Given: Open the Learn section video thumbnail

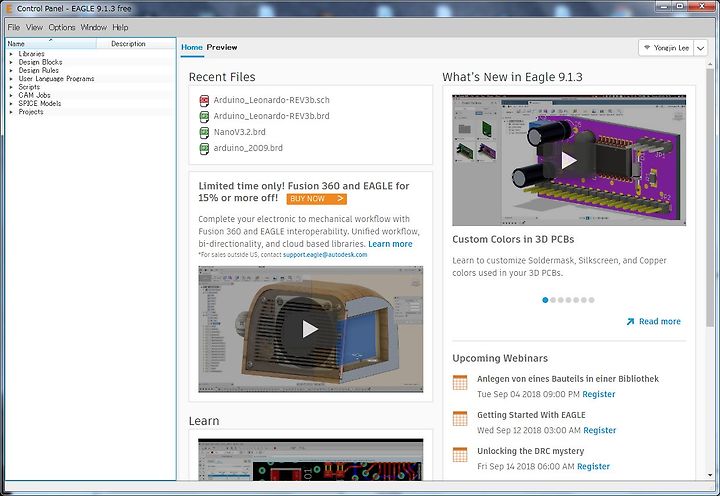Looking at the screenshot, I should coord(310,460).
